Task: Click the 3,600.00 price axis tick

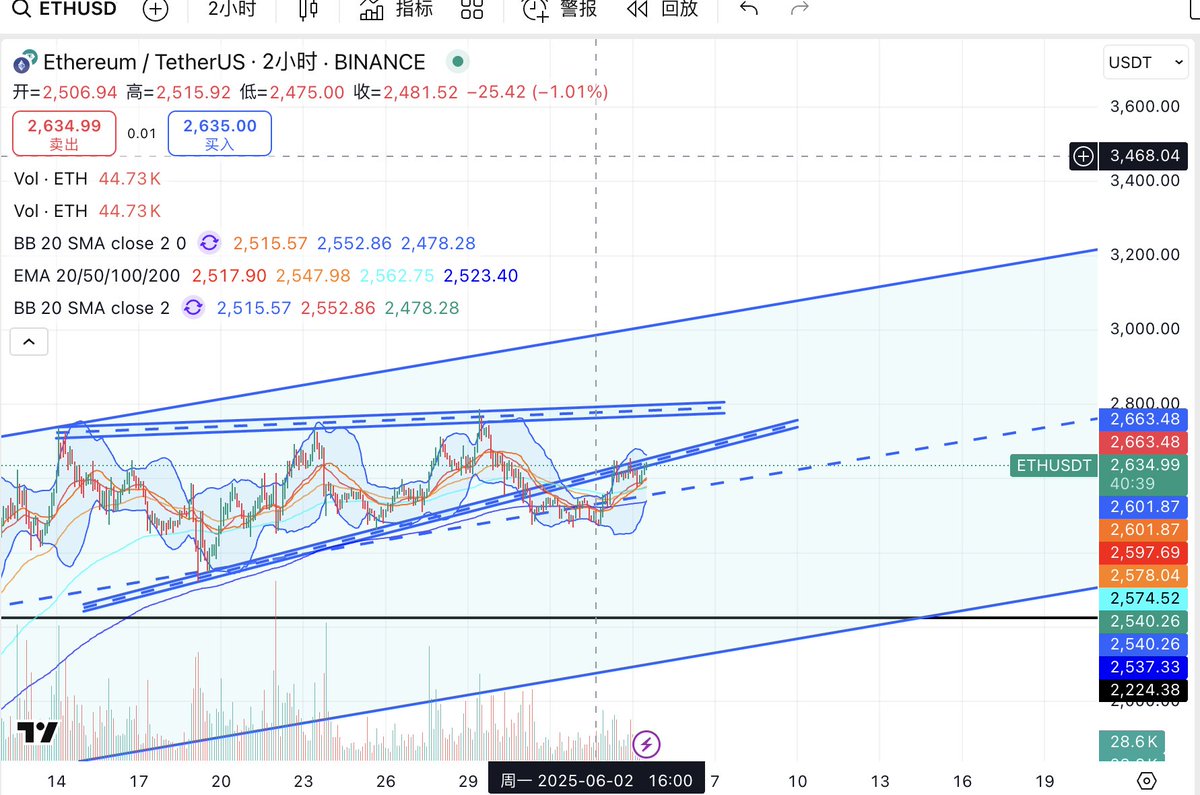Action: point(1145,106)
